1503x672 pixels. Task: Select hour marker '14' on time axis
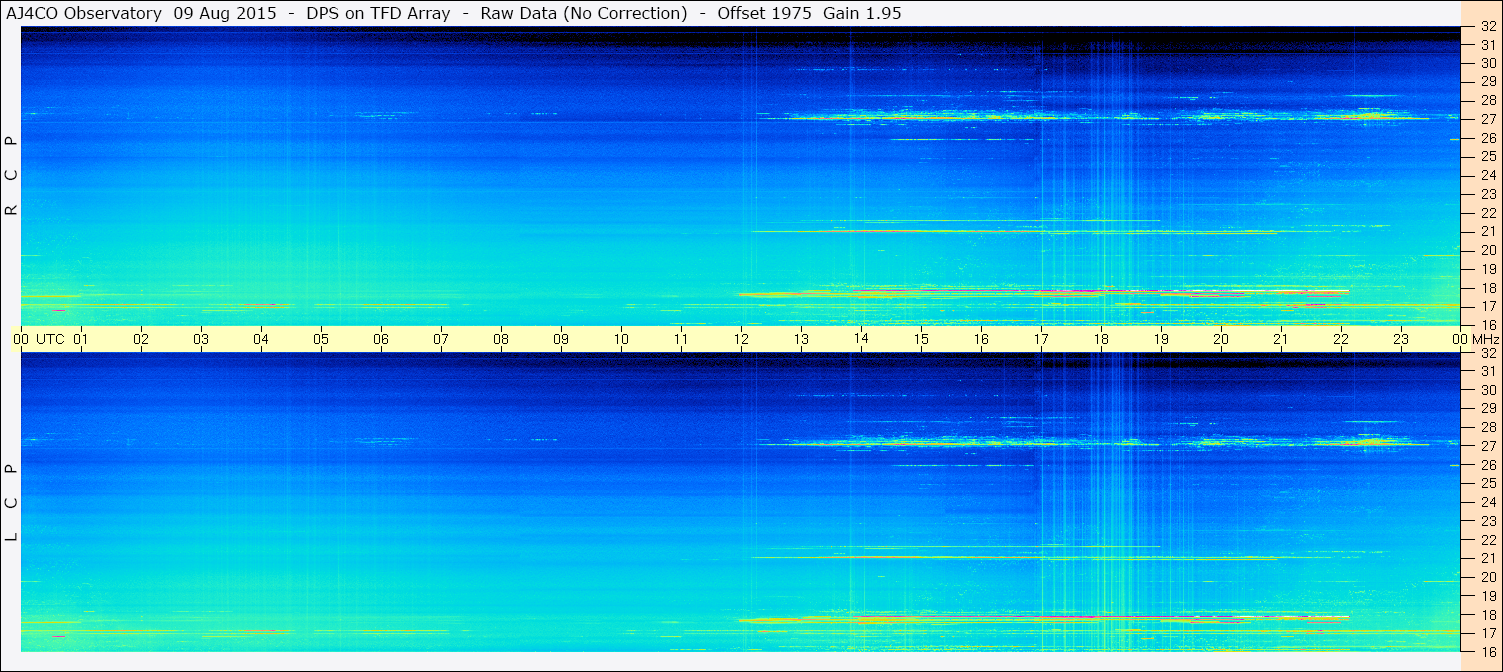(861, 339)
